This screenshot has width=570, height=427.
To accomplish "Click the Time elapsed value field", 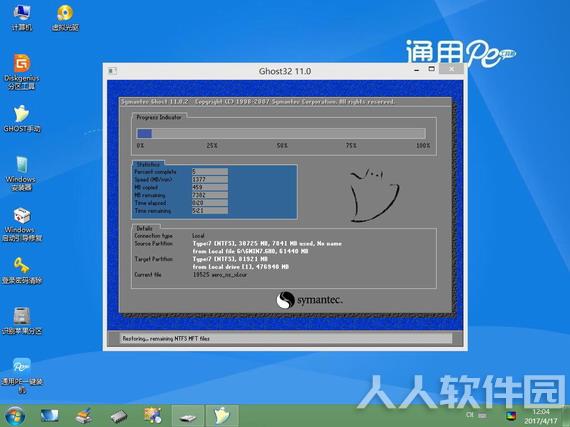I will pyautogui.click(x=210, y=203).
